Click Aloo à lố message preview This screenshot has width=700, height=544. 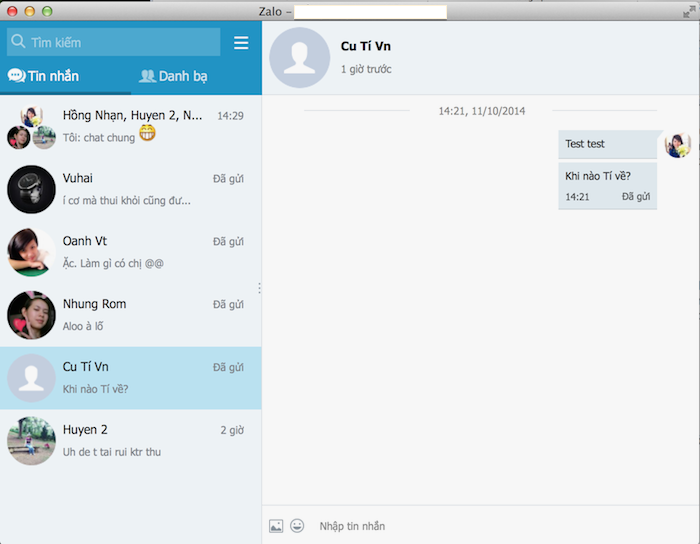(83, 326)
